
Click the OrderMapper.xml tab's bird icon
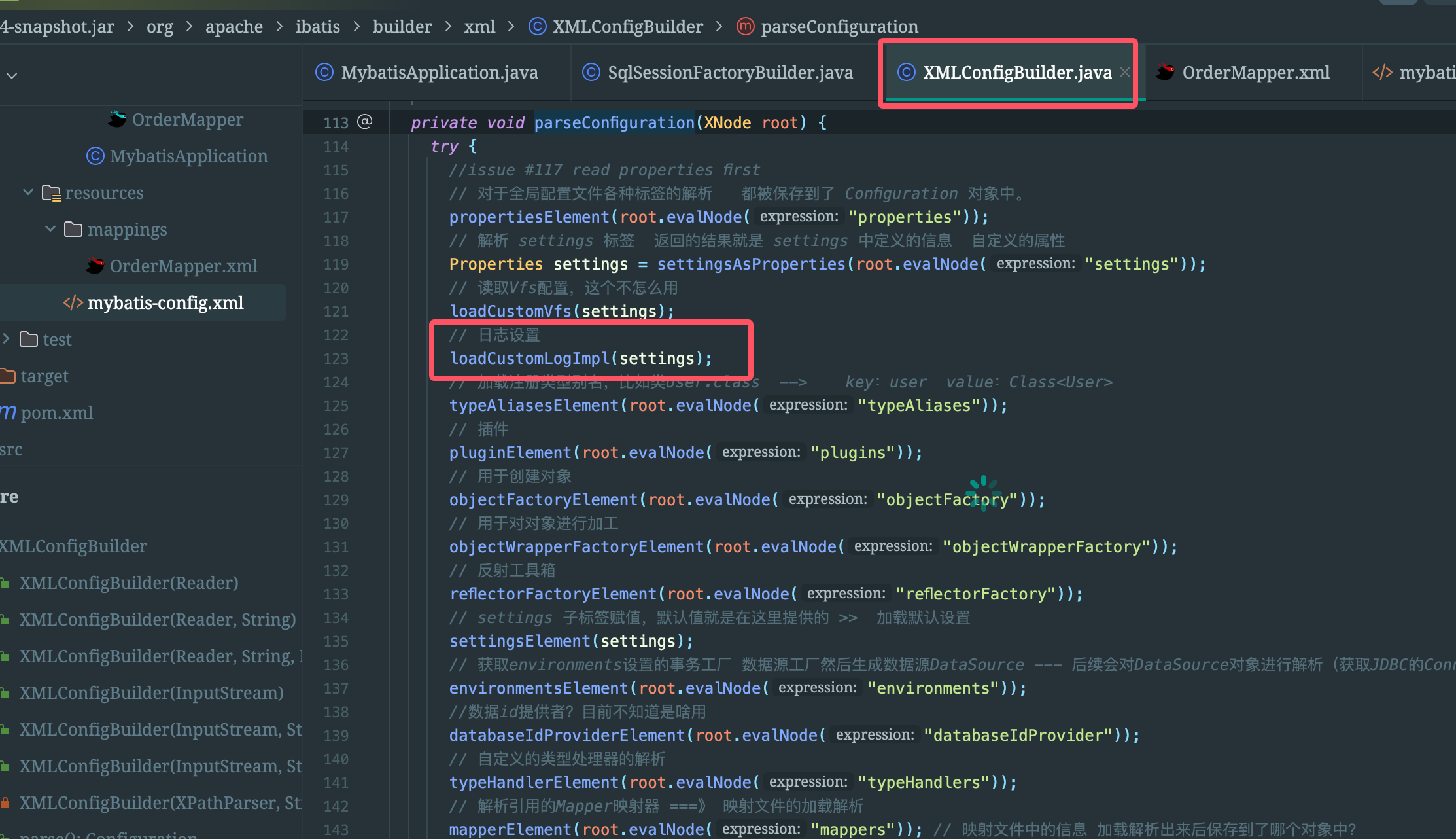tap(1165, 72)
